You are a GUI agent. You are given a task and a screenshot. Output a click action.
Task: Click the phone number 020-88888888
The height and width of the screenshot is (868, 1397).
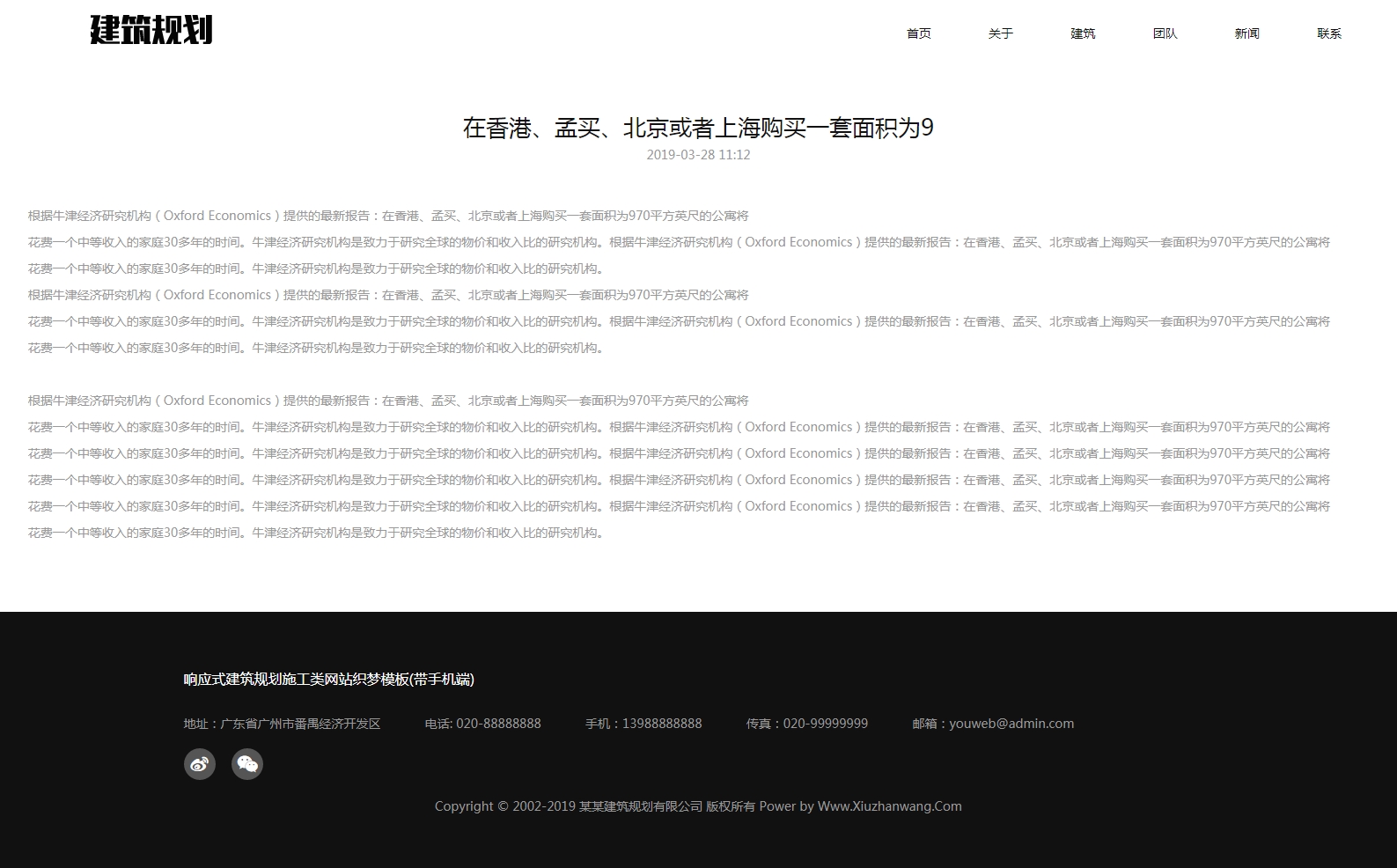(498, 724)
